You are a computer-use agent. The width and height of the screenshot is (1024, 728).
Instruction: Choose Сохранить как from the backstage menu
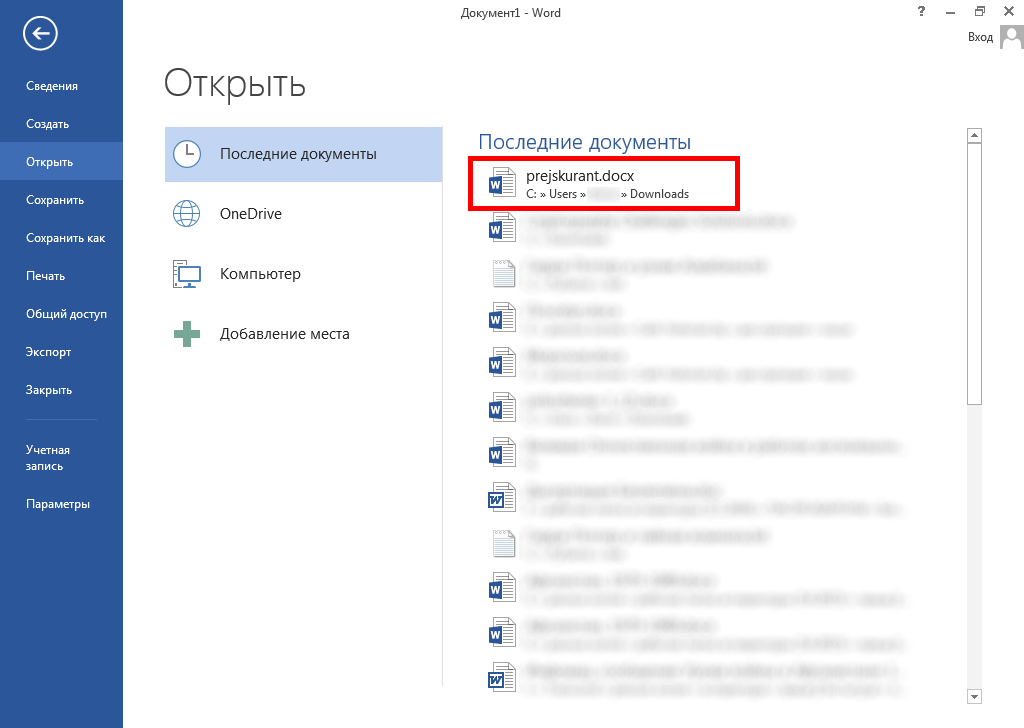(65, 238)
